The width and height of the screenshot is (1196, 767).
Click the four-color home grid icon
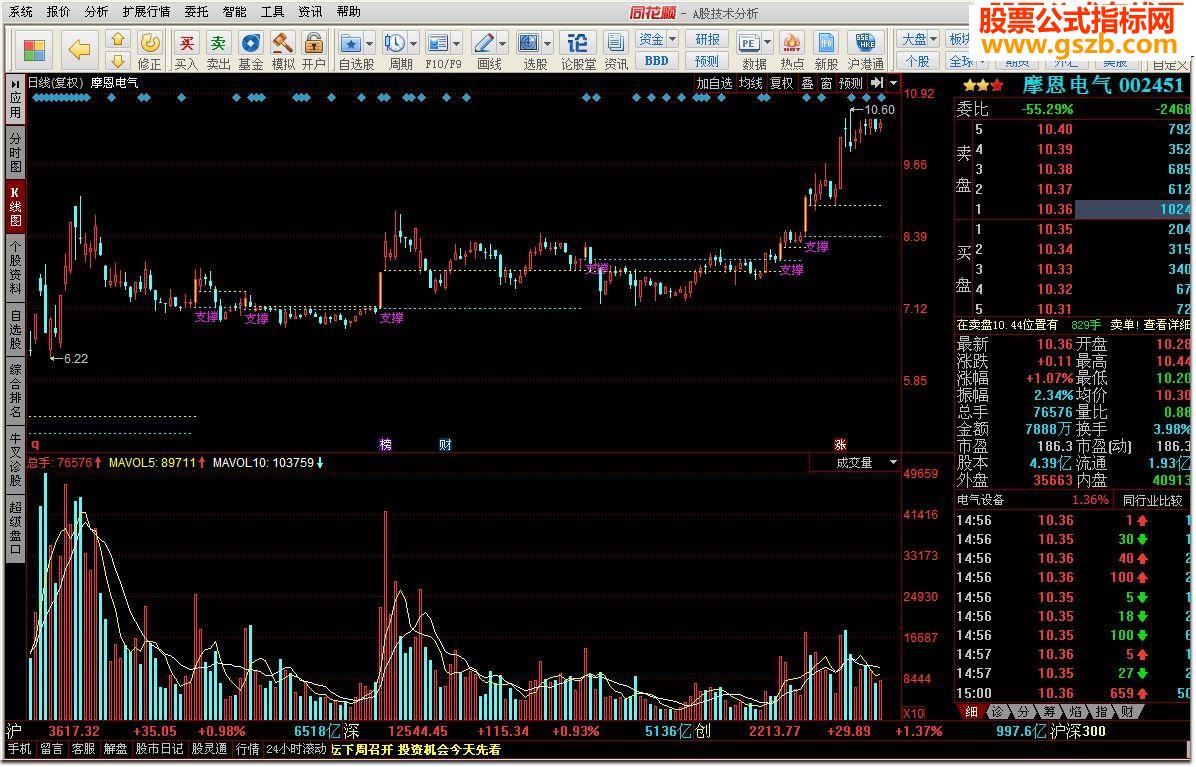34,50
